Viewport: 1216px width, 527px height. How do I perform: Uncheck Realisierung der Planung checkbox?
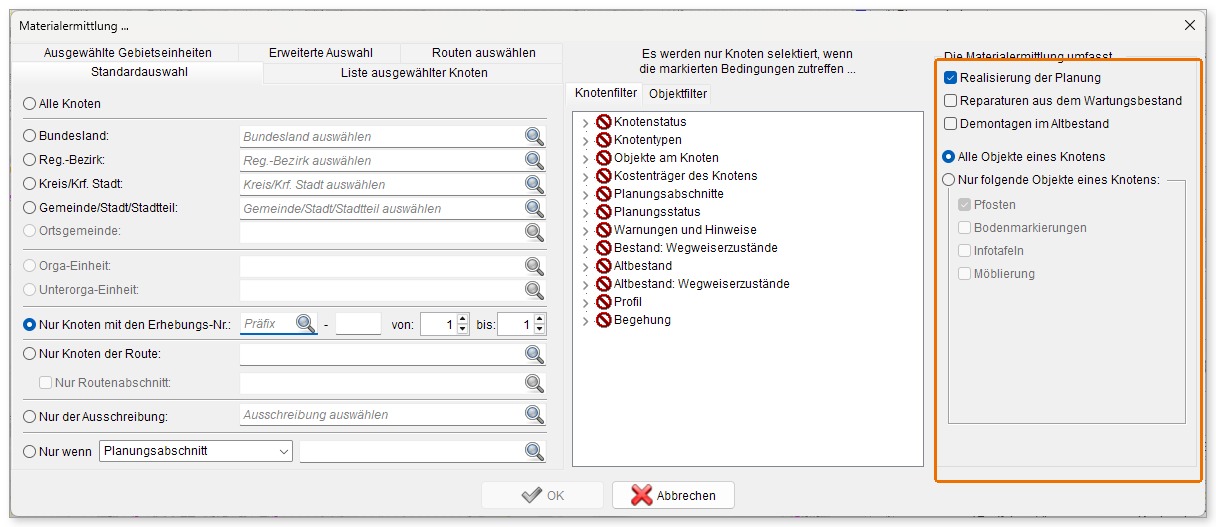point(951,78)
